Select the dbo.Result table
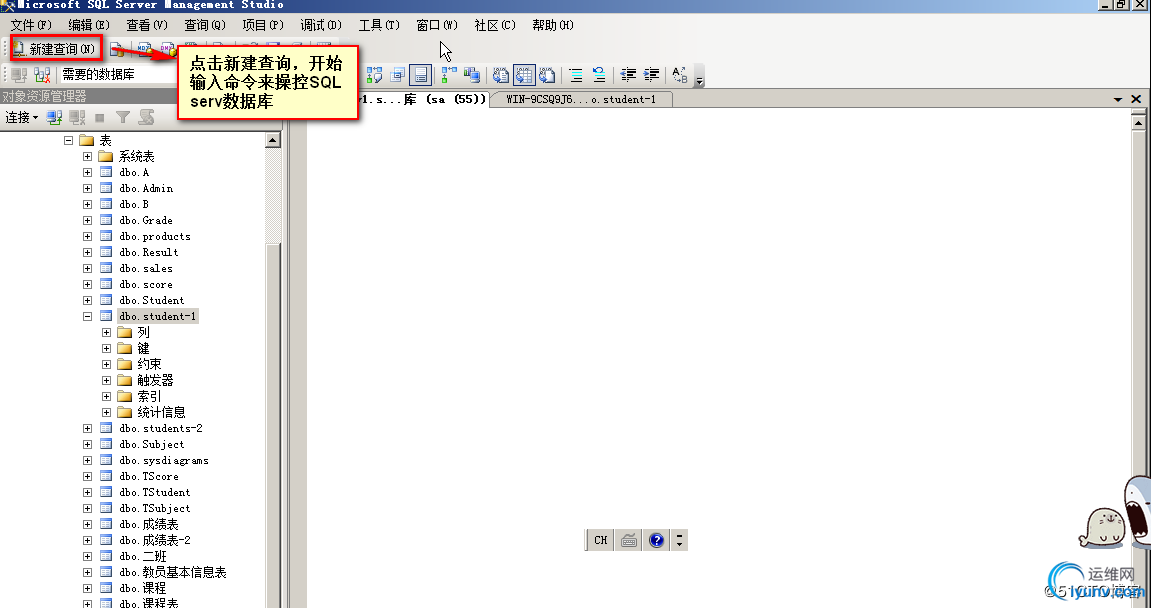Screen dimensions: 1151x608 coord(149,253)
